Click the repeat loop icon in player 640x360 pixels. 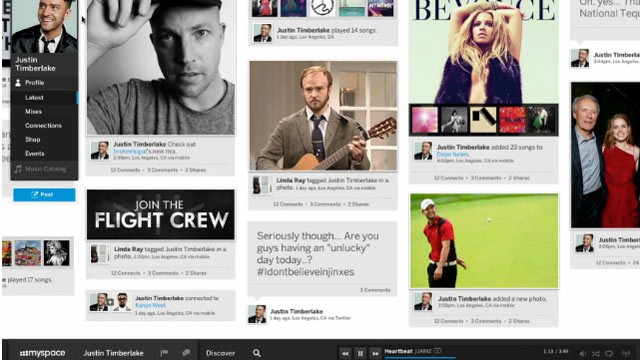(x=609, y=353)
